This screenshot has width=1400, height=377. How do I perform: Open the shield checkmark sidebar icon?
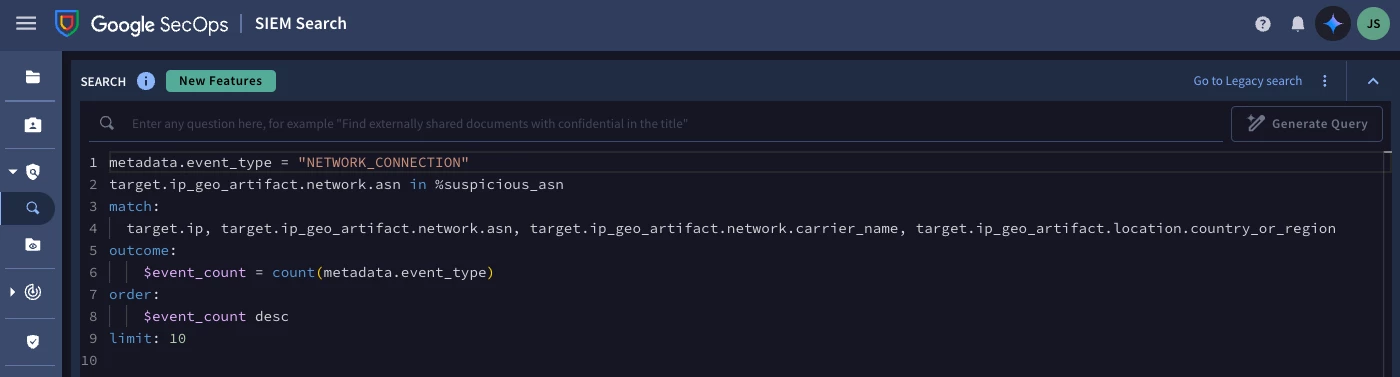pyautogui.click(x=33, y=342)
